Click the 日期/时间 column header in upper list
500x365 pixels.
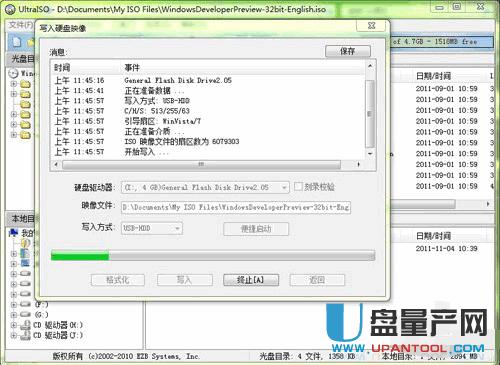pos(434,76)
